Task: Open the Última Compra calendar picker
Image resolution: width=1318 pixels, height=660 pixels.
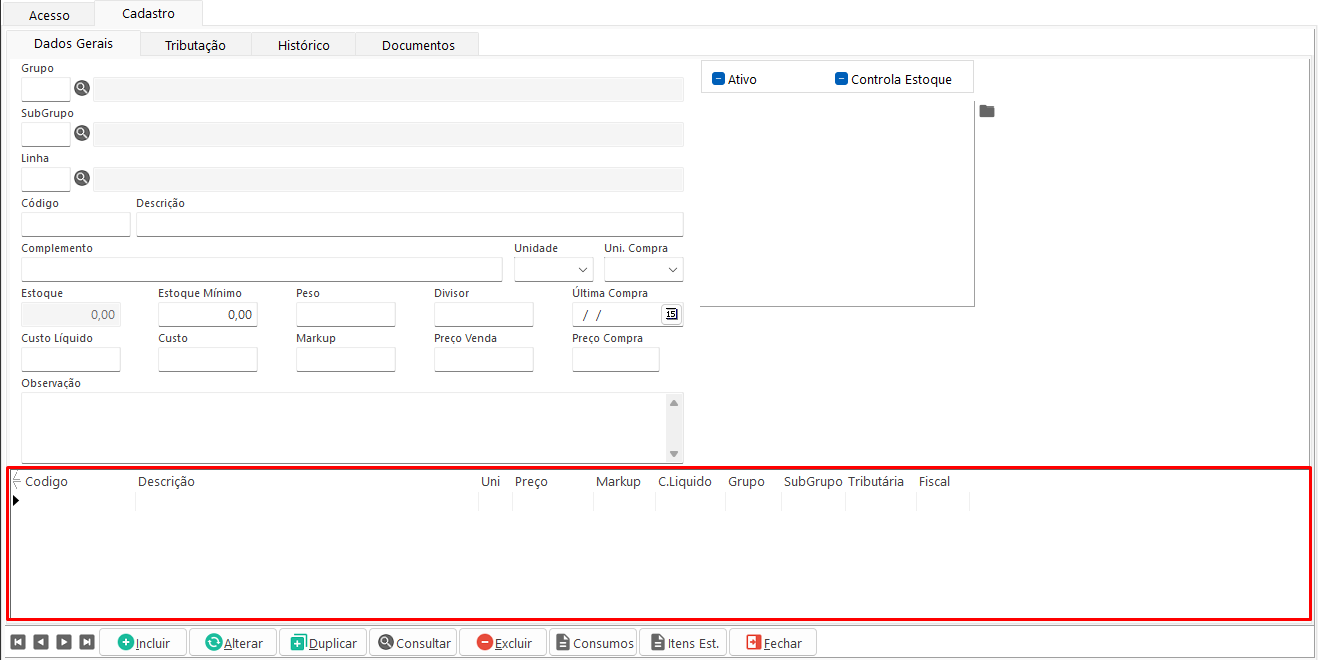Action: pyautogui.click(x=671, y=314)
